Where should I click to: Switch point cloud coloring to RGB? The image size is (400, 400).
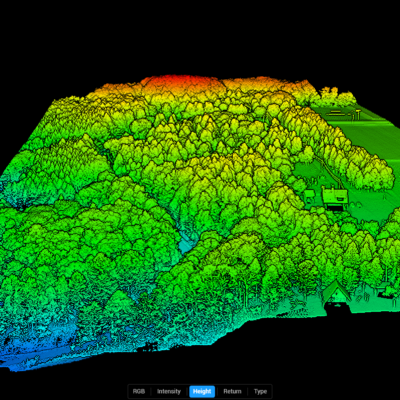coord(139,391)
